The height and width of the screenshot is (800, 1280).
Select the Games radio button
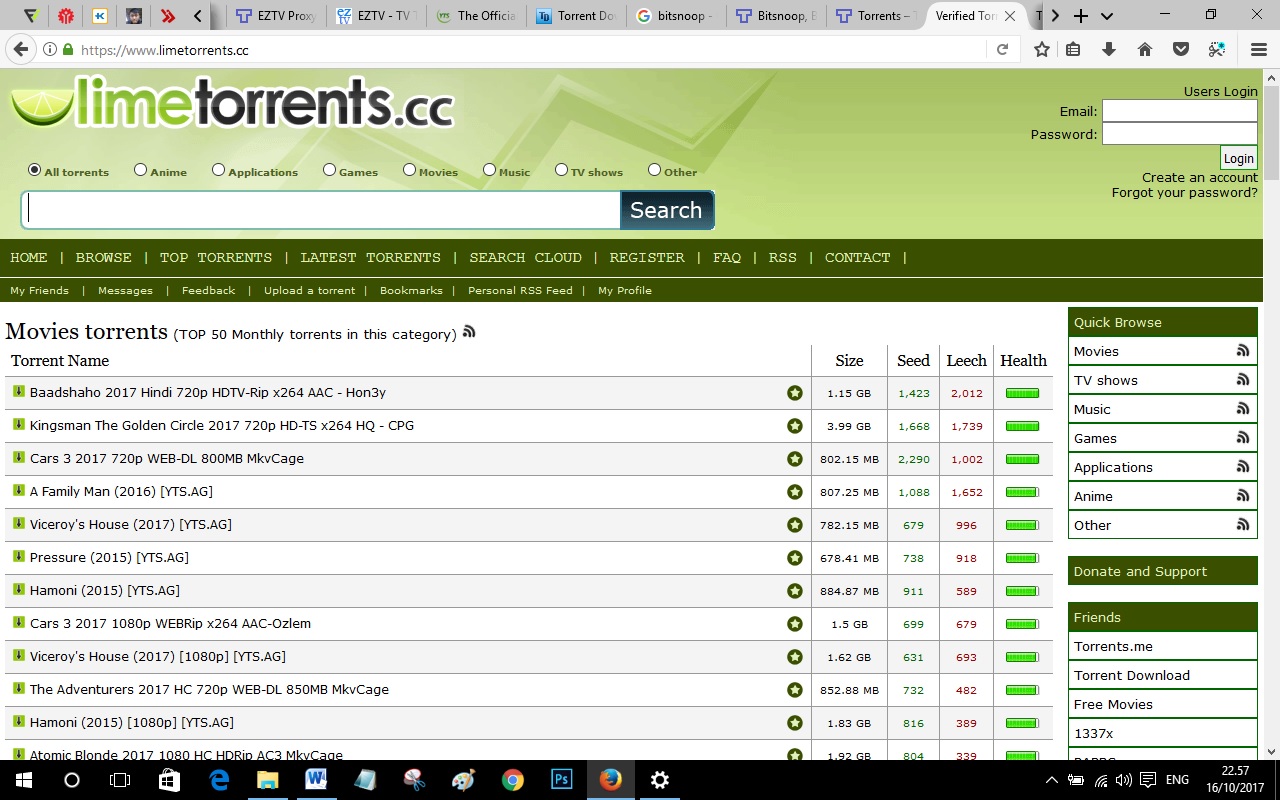coord(329,170)
